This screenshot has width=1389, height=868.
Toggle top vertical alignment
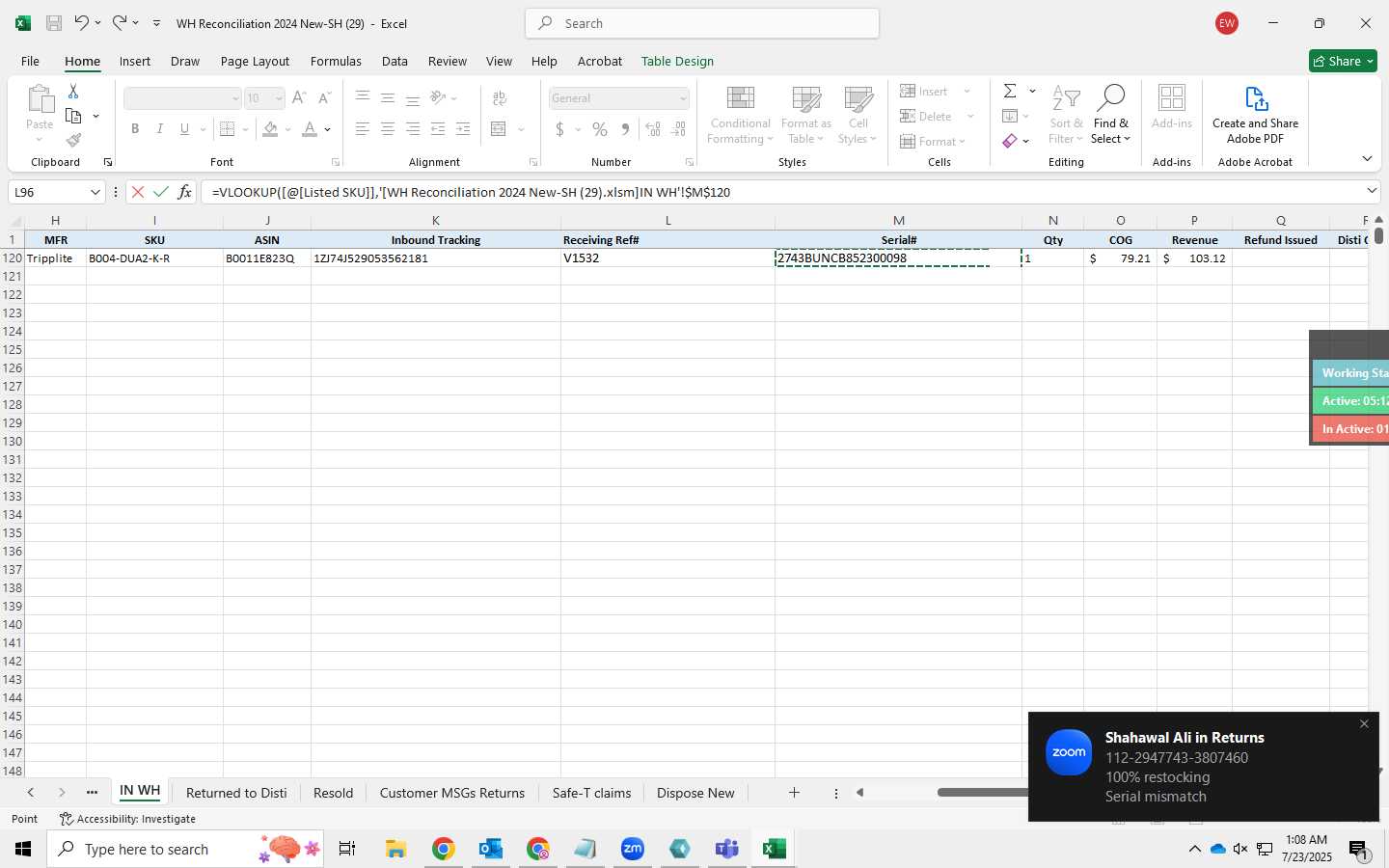coord(363,98)
